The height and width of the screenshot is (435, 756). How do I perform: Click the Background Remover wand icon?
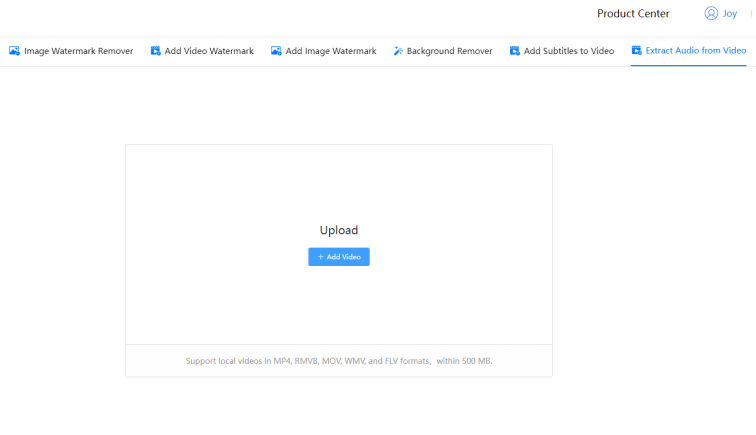(398, 51)
